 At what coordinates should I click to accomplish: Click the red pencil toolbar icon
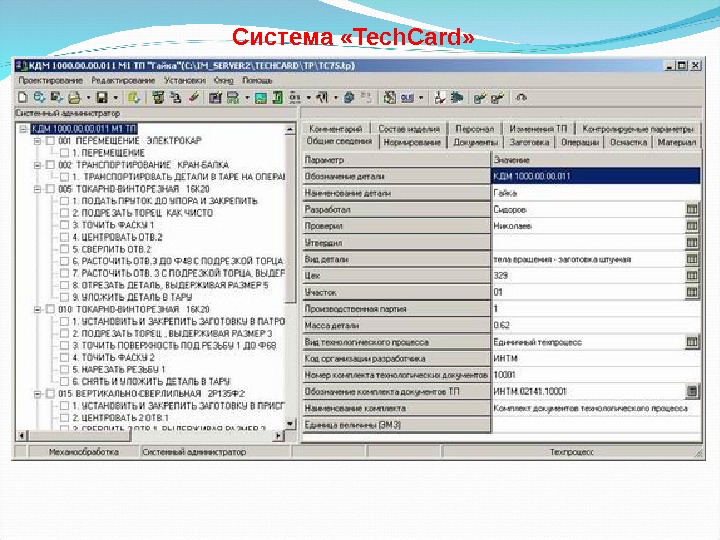tap(195, 97)
